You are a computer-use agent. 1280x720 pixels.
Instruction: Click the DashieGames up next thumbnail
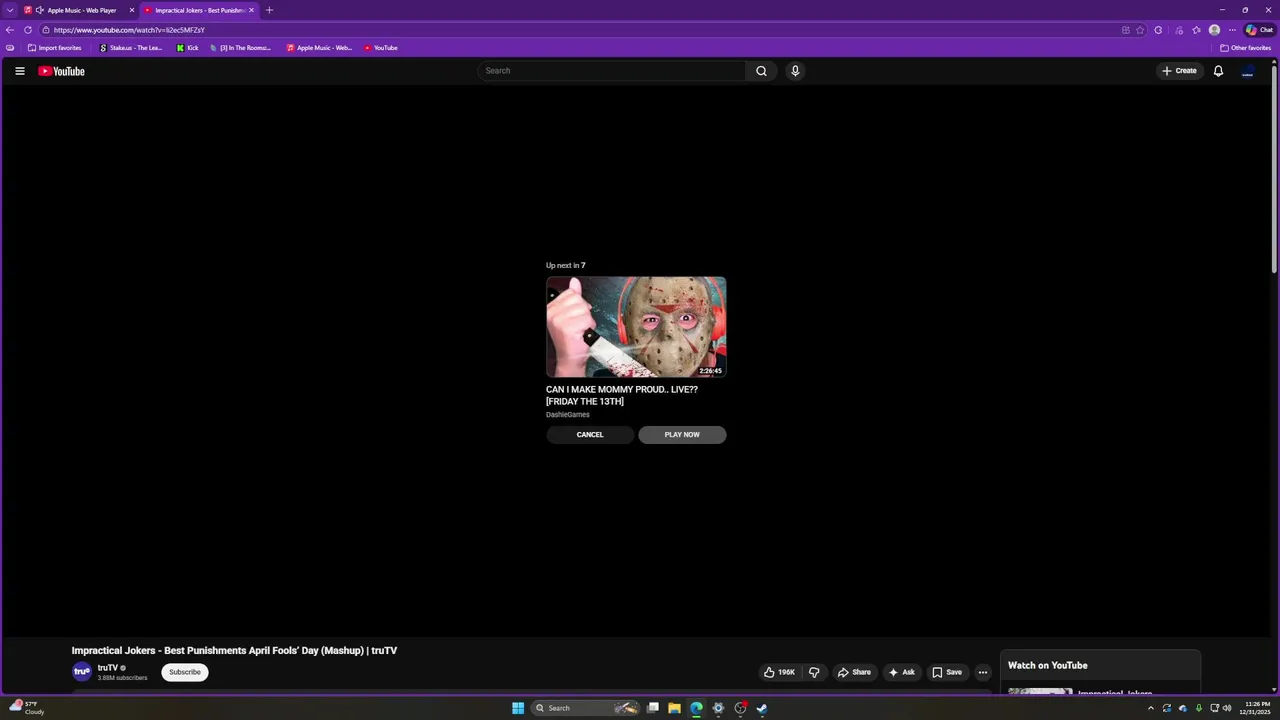pos(636,327)
